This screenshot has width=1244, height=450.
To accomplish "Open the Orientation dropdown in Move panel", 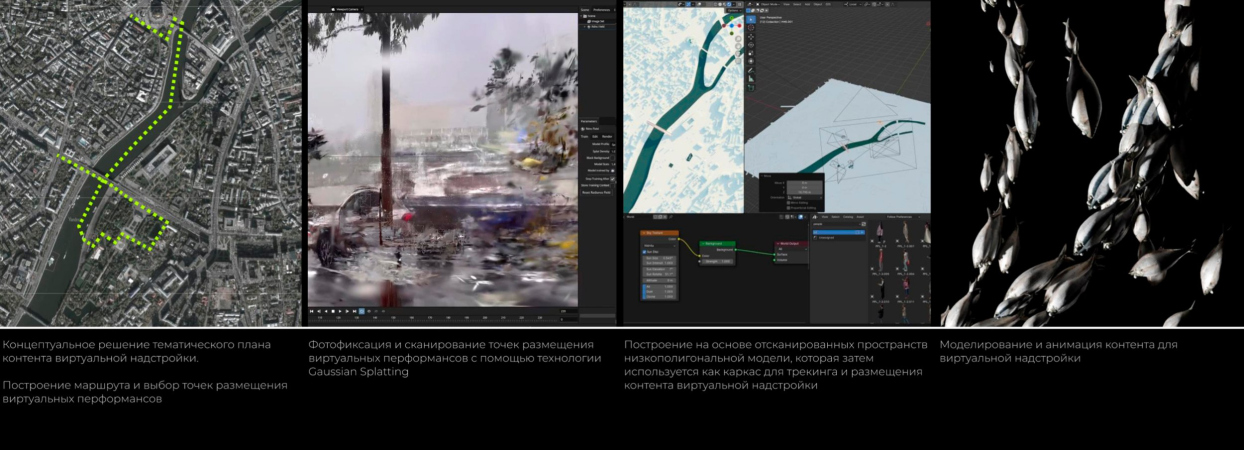I will [804, 197].
